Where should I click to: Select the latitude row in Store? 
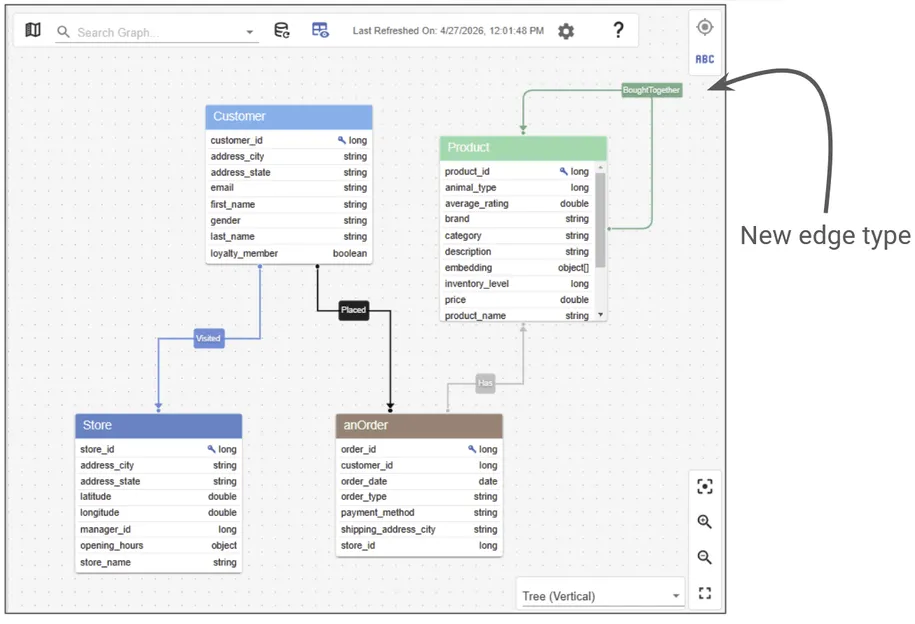click(158, 497)
